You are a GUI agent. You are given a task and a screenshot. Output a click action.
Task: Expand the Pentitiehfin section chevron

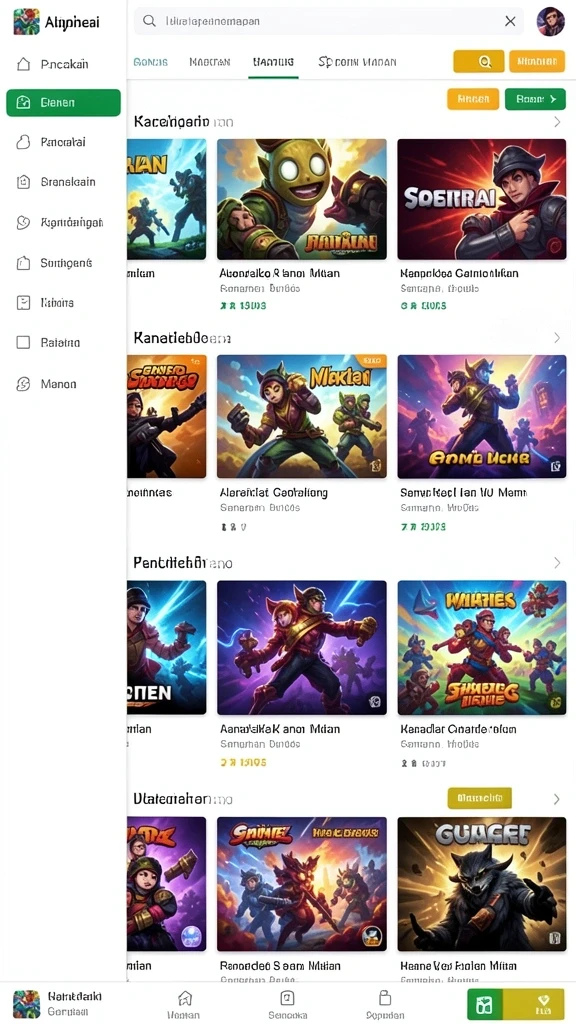(x=556, y=562)
